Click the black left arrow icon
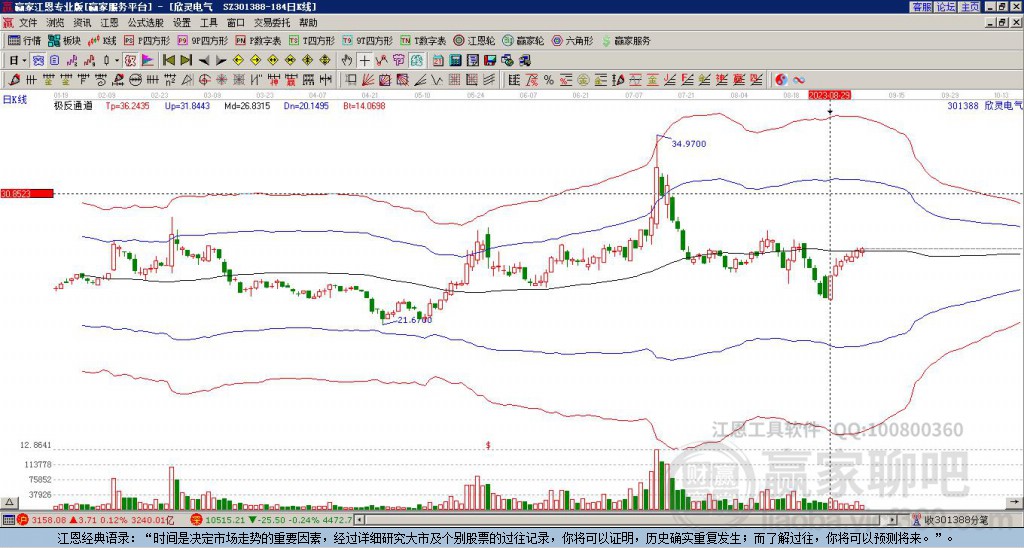The width and height of the screenshot is (1024, 548). pos(204,61)
